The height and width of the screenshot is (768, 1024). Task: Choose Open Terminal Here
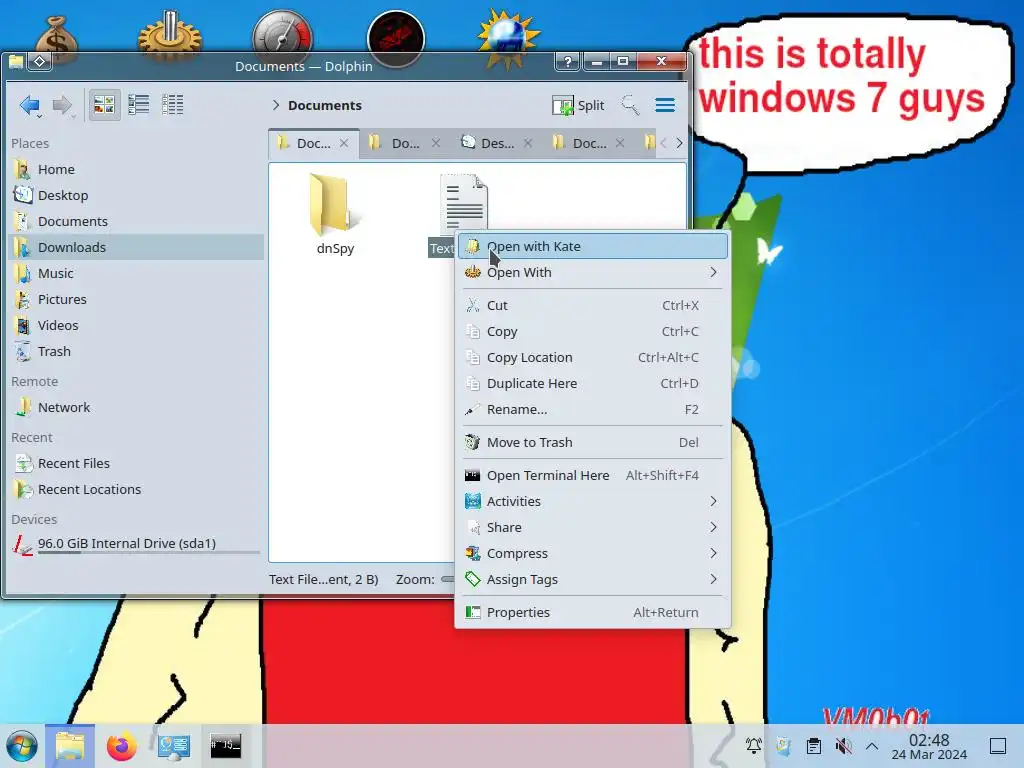pos(593,475)
